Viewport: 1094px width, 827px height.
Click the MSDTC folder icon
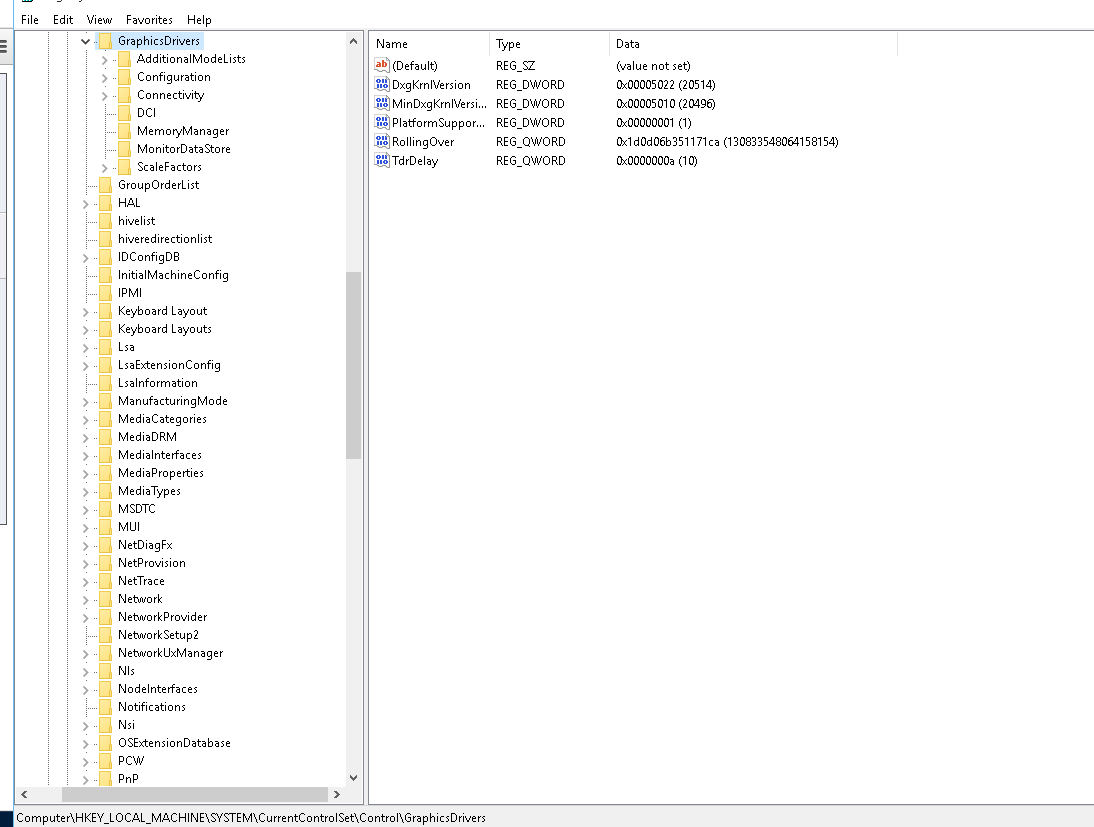[x=105, y=509]
